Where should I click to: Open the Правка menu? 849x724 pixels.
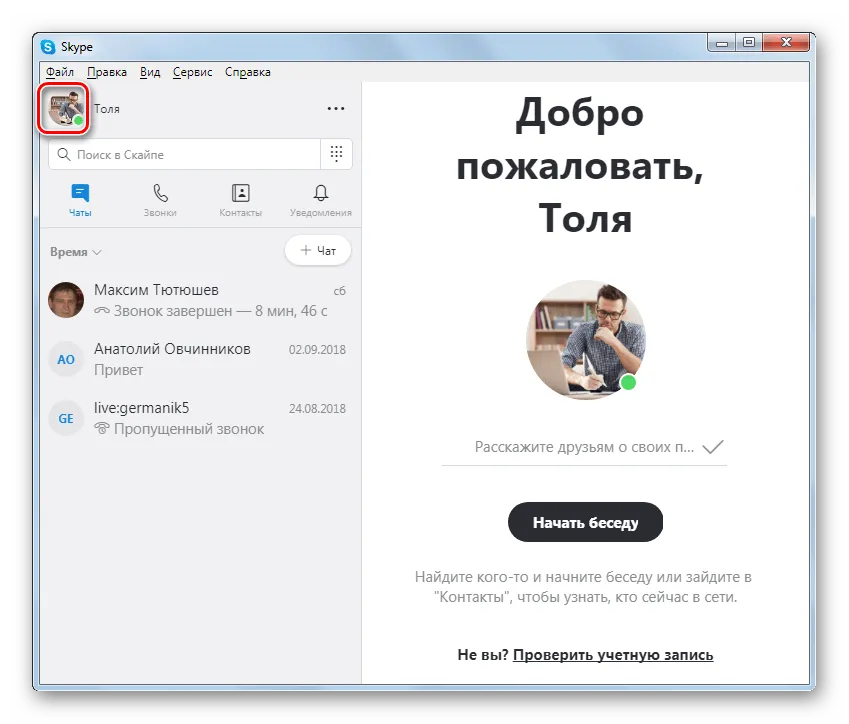point(107,72)
